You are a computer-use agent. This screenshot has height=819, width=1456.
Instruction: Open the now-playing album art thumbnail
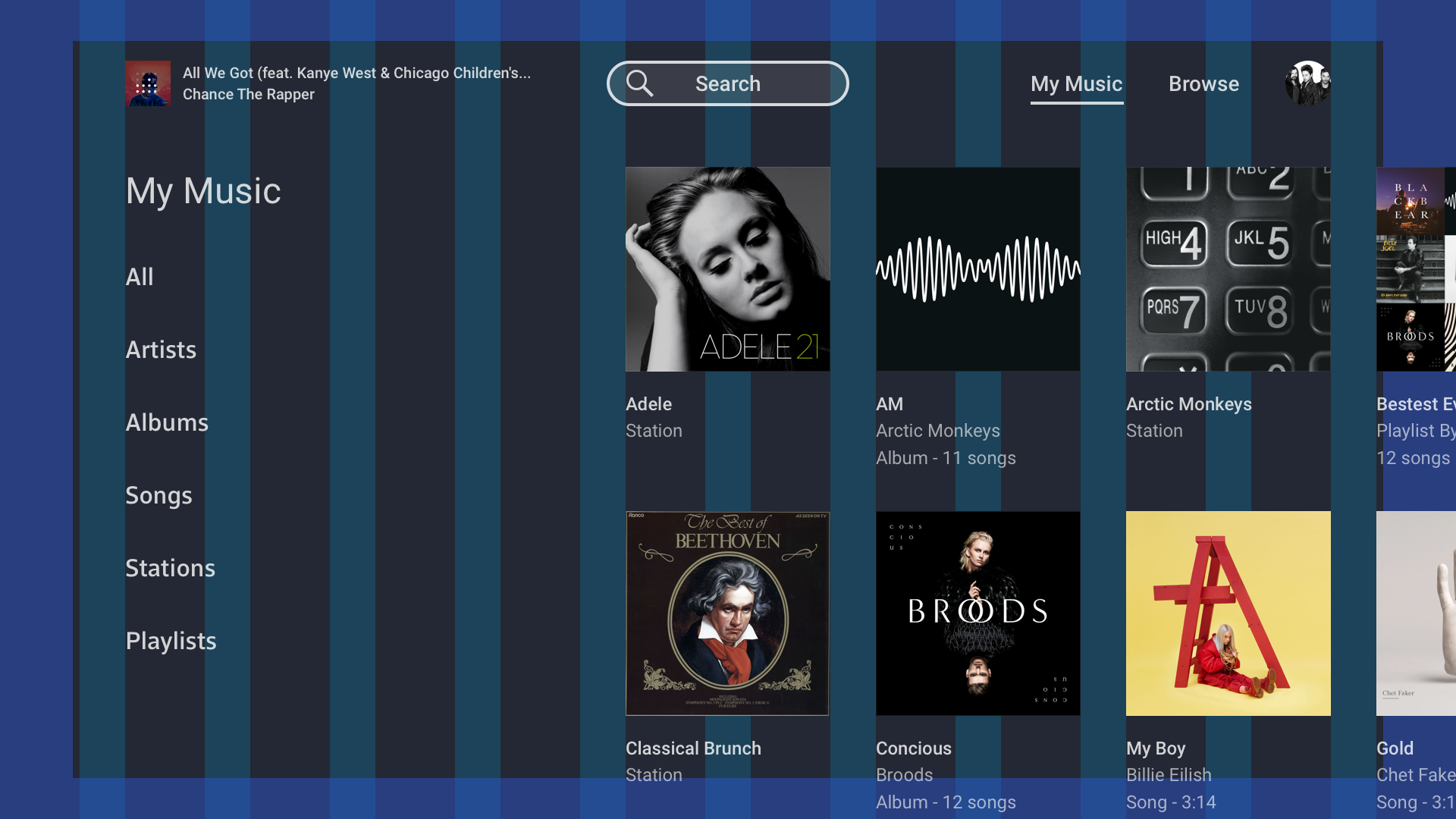click(148, 83)
